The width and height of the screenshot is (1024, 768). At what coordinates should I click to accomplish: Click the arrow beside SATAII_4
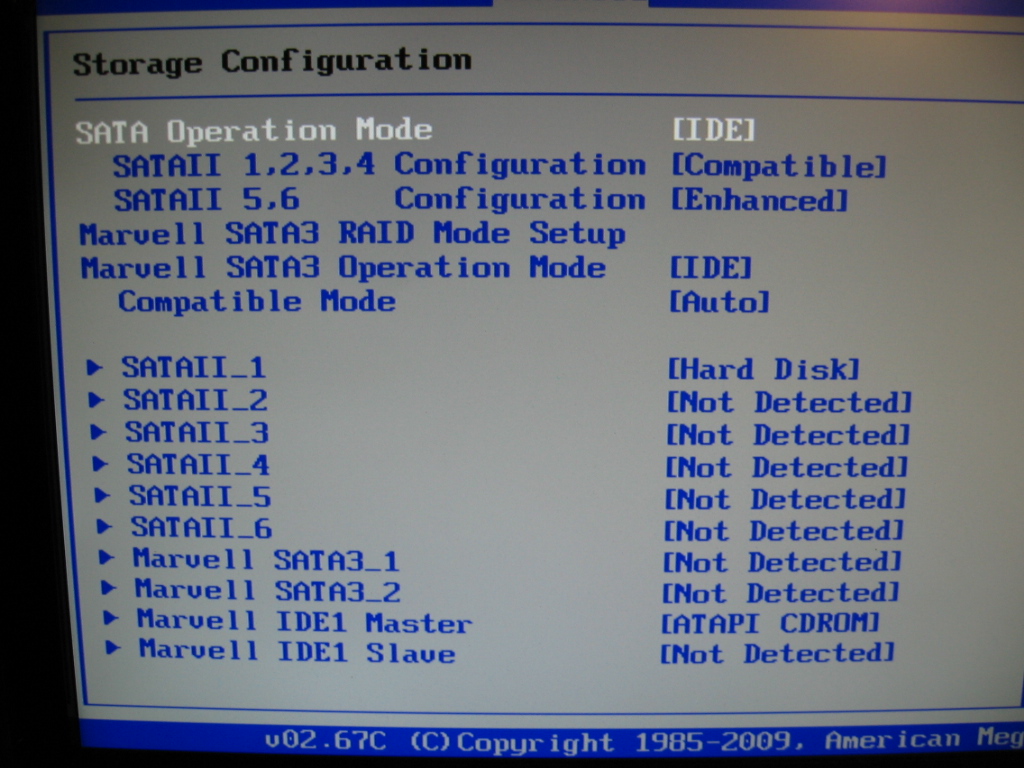(x=100, y=464)
